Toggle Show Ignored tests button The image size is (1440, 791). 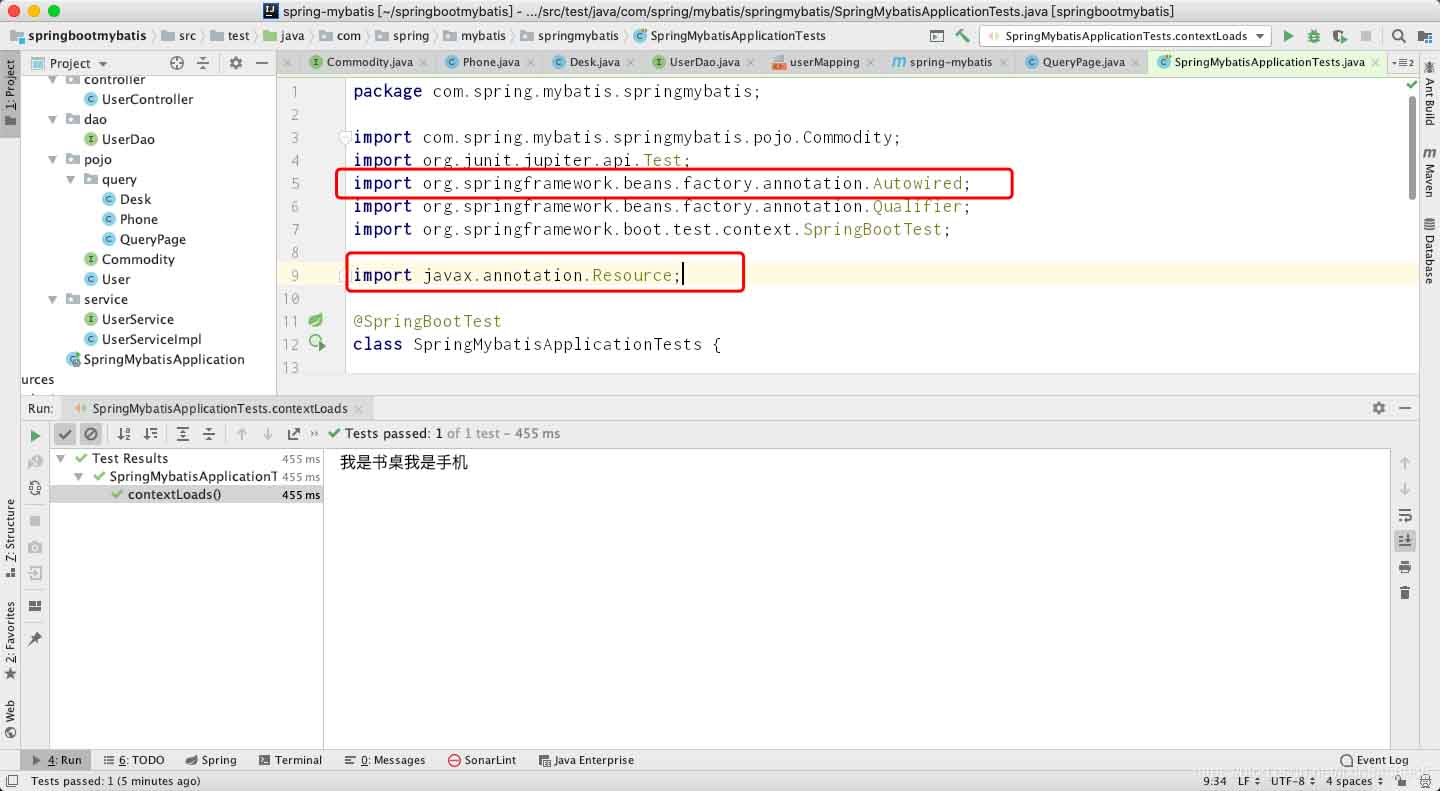click(x=91, y=434)
